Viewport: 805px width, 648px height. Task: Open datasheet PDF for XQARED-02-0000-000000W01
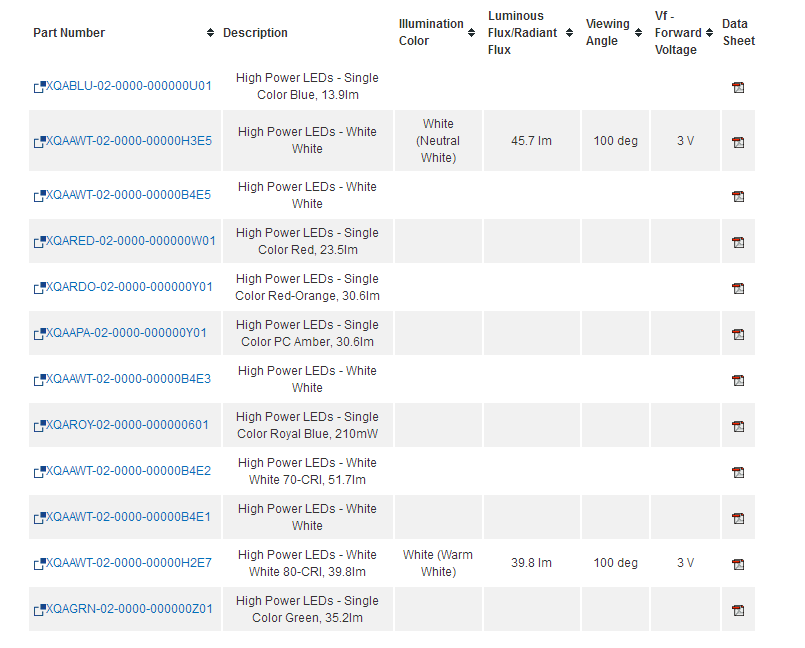738,242
